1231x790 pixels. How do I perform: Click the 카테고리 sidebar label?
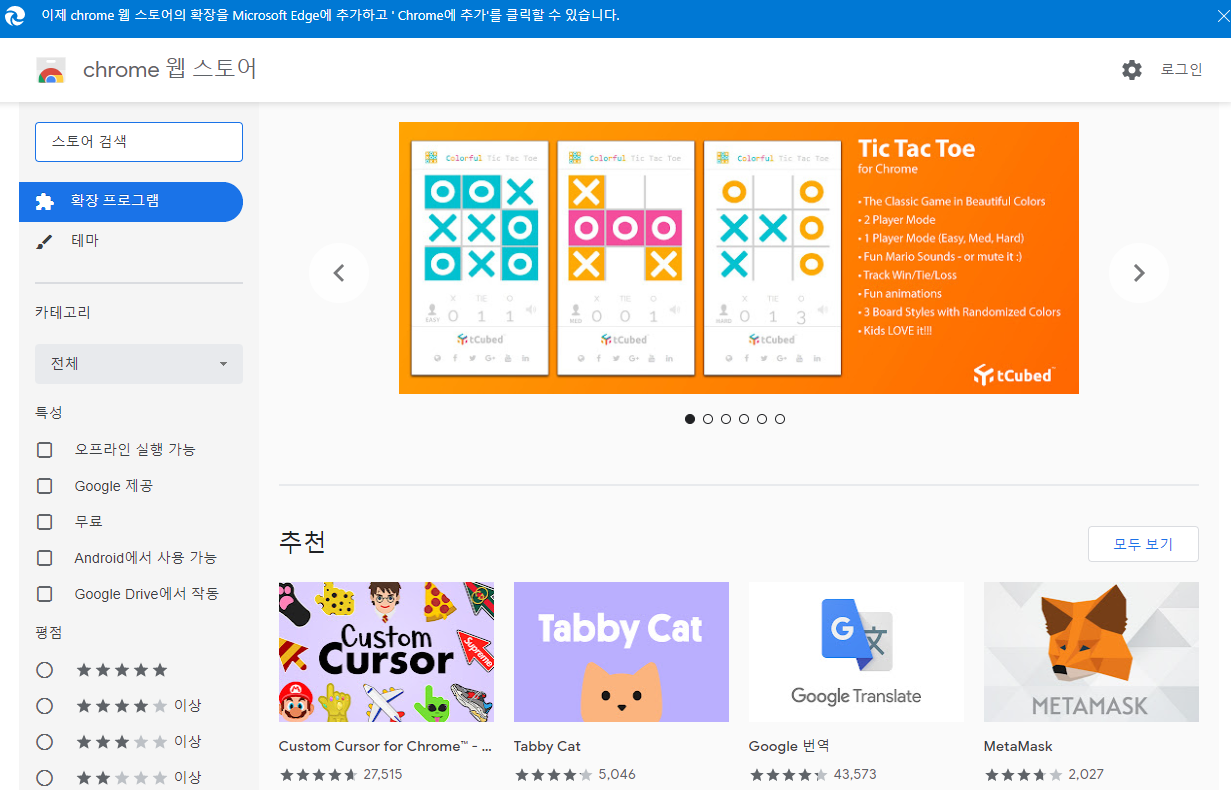(x=63, y=312)
